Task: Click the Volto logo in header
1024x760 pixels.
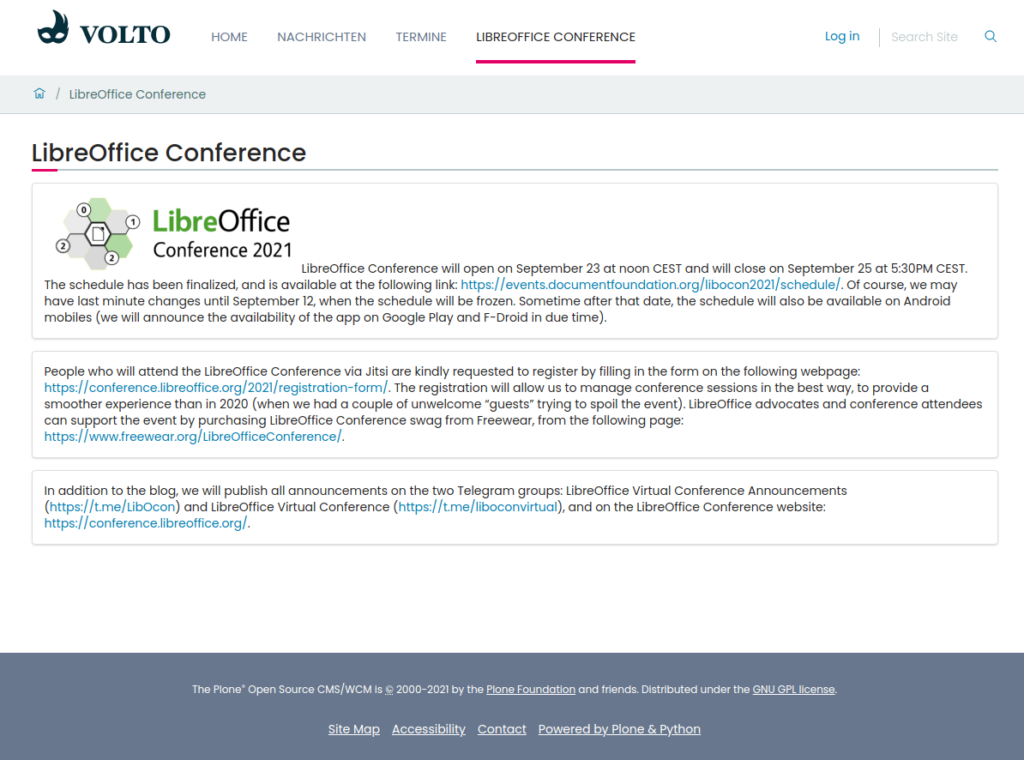Action: (104, 29)
